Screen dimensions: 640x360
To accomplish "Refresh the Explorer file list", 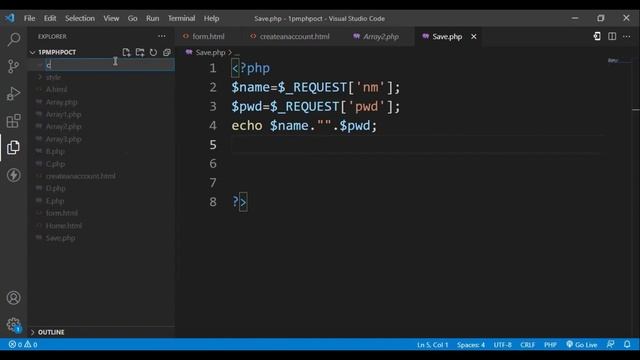I will [153, 52].
